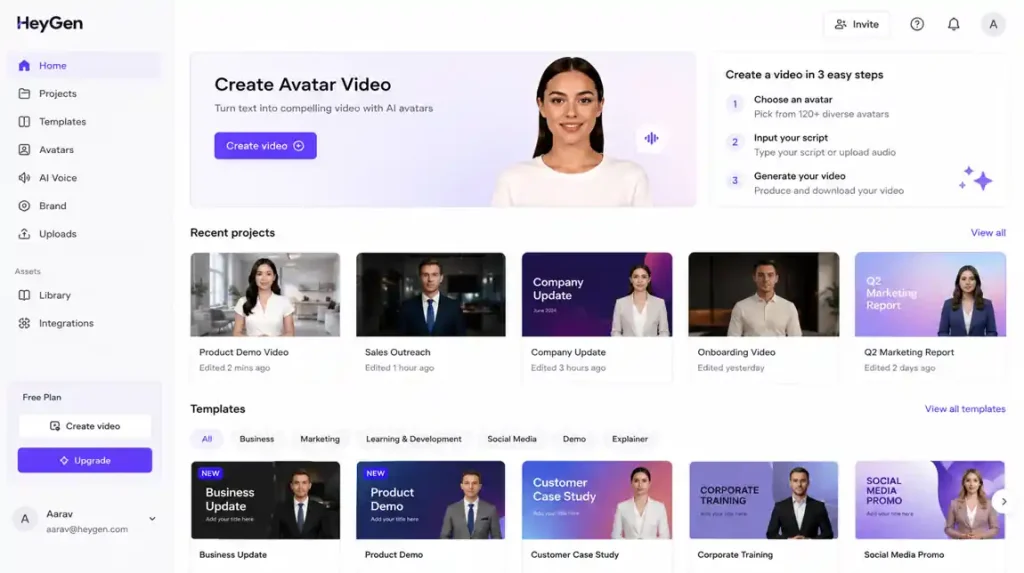The height and width of the screenshot is (573, 1024).
Task: Click the Uploads sidebar label
Action: [57, 234]
